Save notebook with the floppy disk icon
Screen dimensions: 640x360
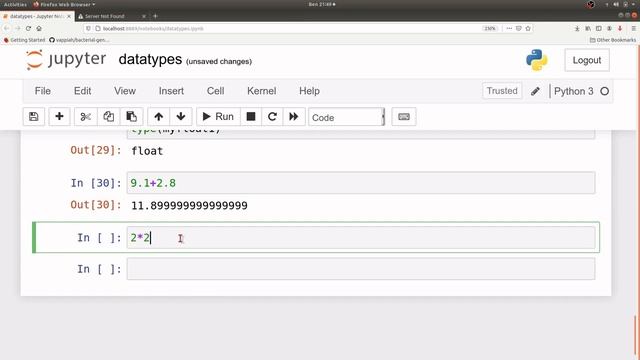pos(33,117)
